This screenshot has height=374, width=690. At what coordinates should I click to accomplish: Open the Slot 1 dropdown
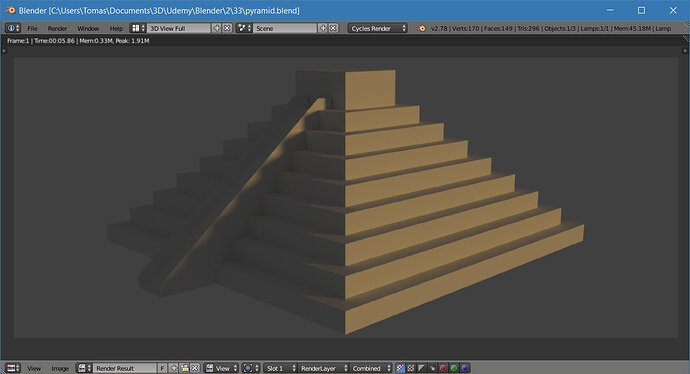(x=281, y=368)
